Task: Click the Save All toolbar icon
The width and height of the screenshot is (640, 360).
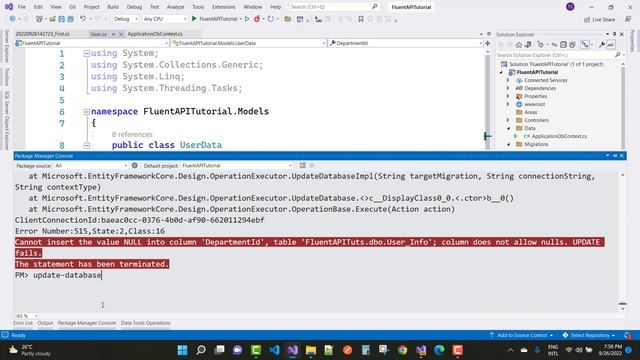Action: (71, 19)
